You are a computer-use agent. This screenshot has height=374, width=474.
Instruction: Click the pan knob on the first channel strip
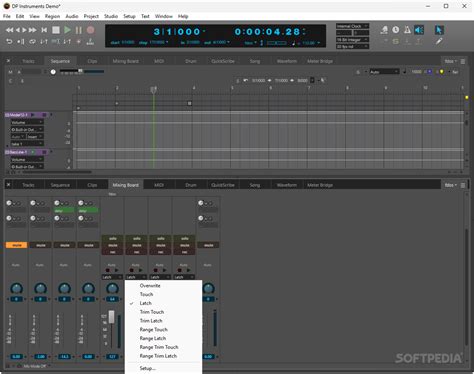point(16,288)
